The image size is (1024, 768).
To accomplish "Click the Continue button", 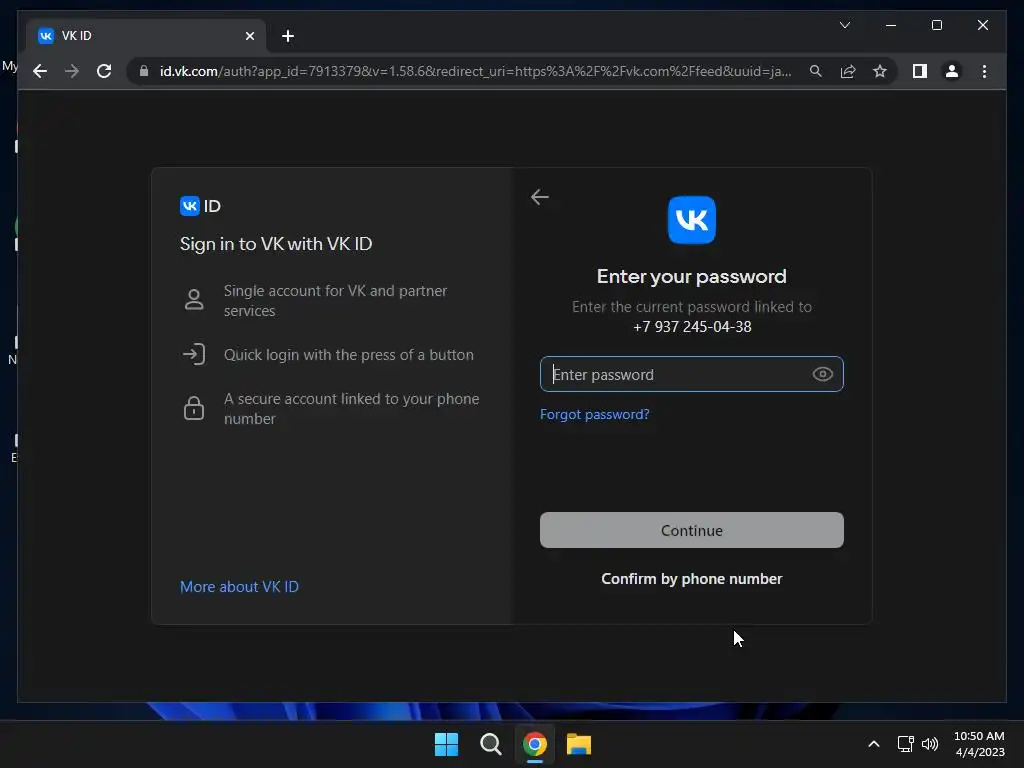I will 692,530.
